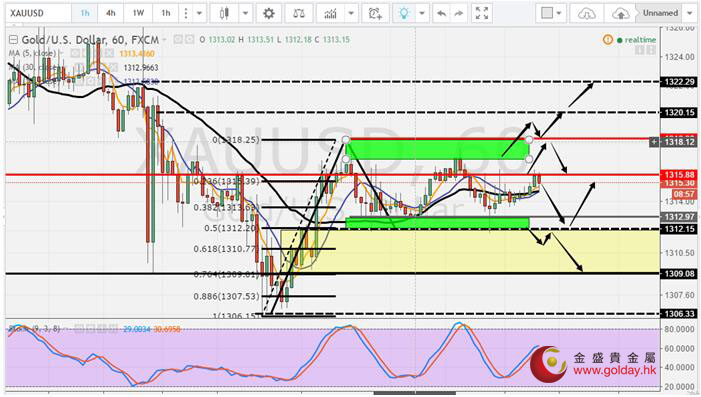This screenshot has height=397, width=701.
Task: Switch to the 1W timeframe
Action: click(138, 13)
